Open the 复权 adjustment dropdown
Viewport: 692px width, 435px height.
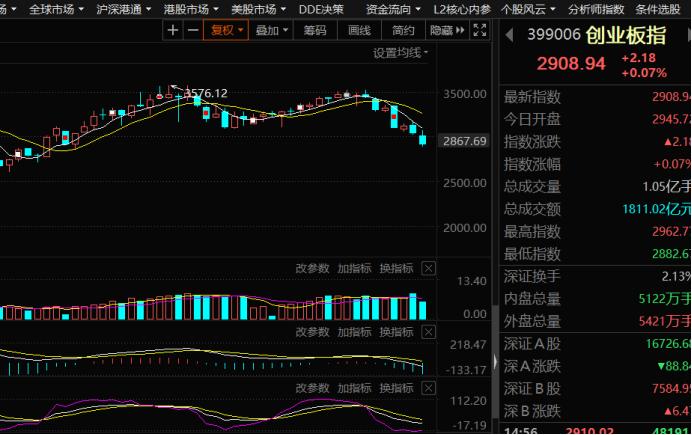click(226, 30)
